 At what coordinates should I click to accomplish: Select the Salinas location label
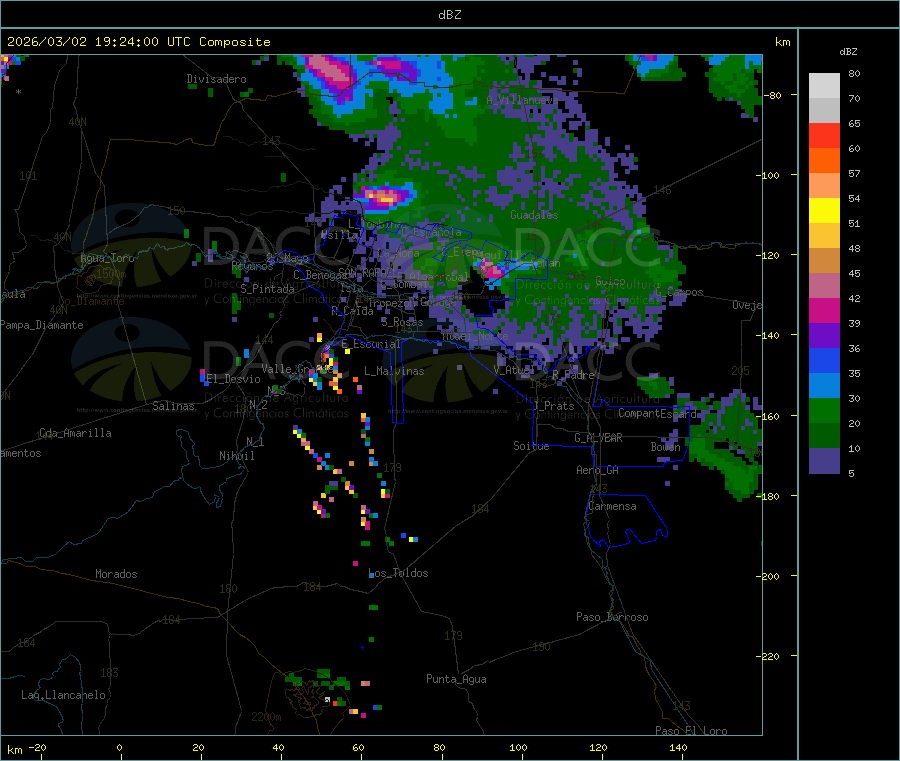173,406
